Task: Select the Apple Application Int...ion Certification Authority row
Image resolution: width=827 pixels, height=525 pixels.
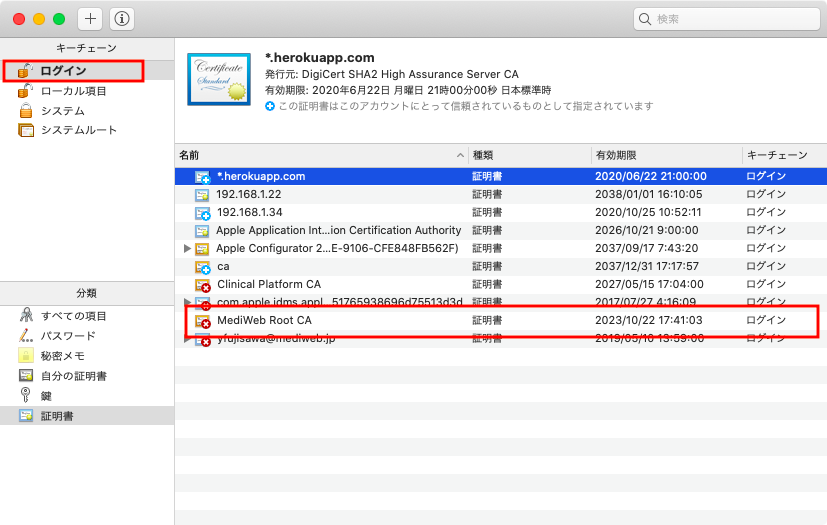Action: pyautogui.click(x=501, y=230)
